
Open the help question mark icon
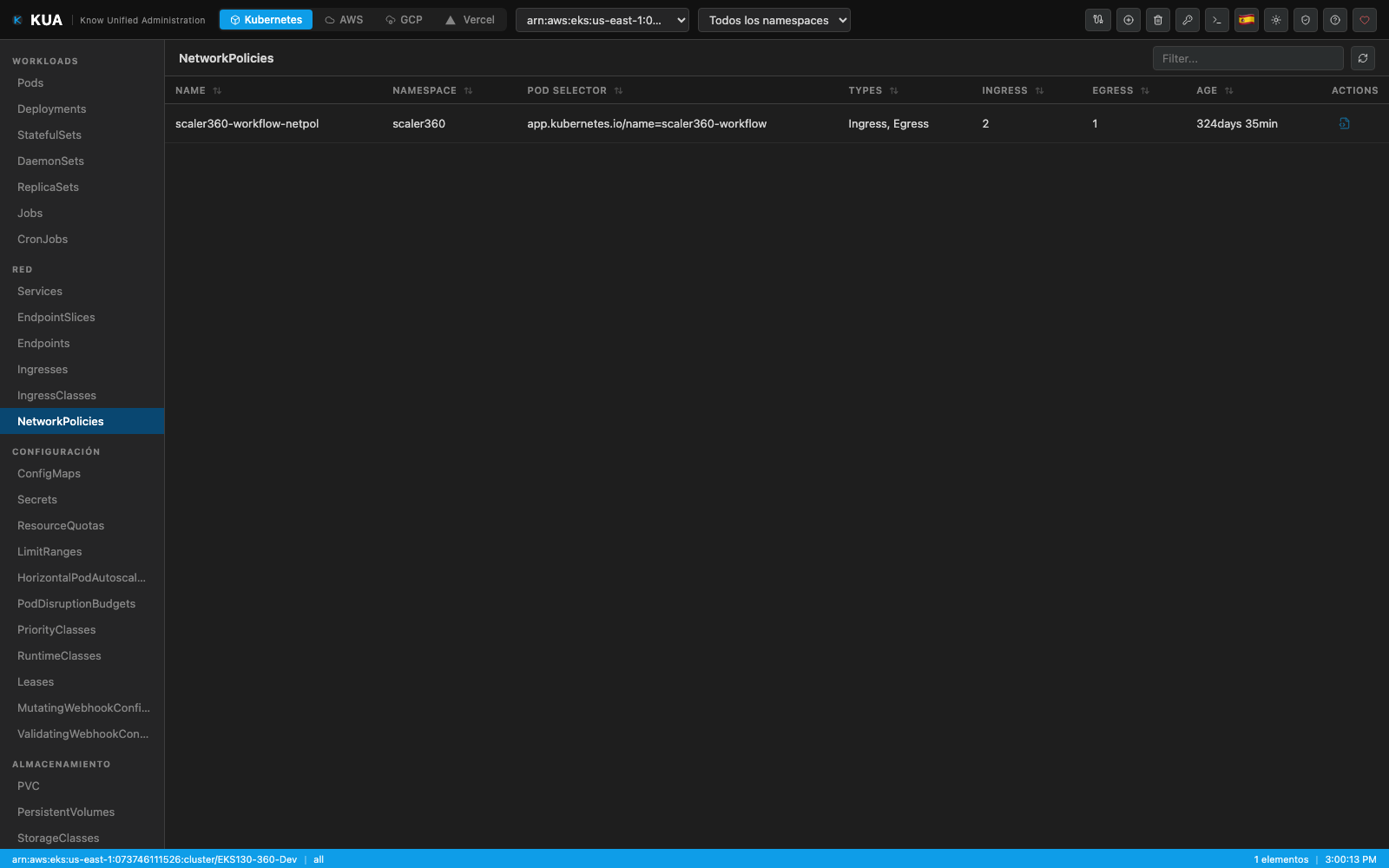[x=1334, y=20]
